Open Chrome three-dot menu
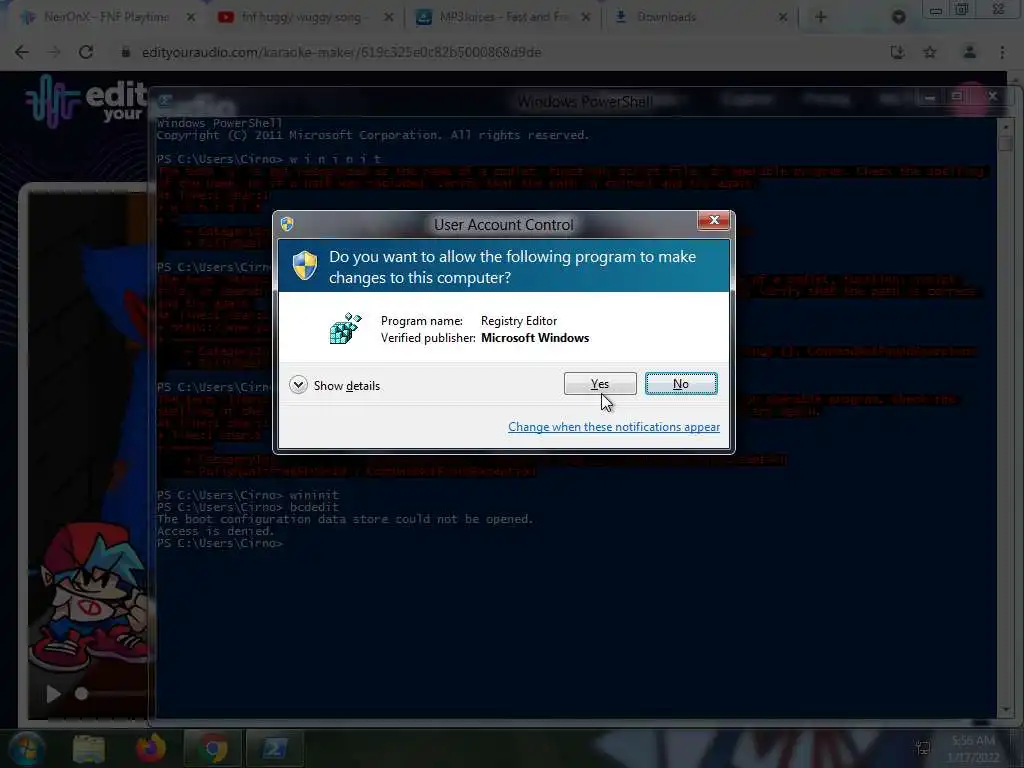The width and height of the screenshot is (1024, 768). click(1002, 52)
